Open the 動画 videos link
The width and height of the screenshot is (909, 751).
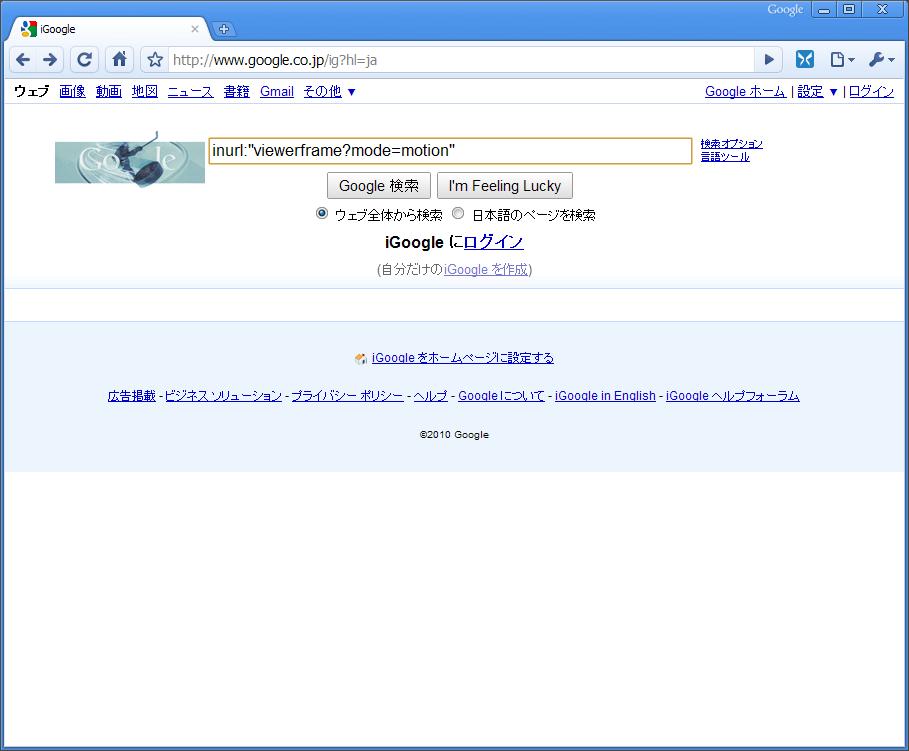pyautogui.click(x=108, y=91)
